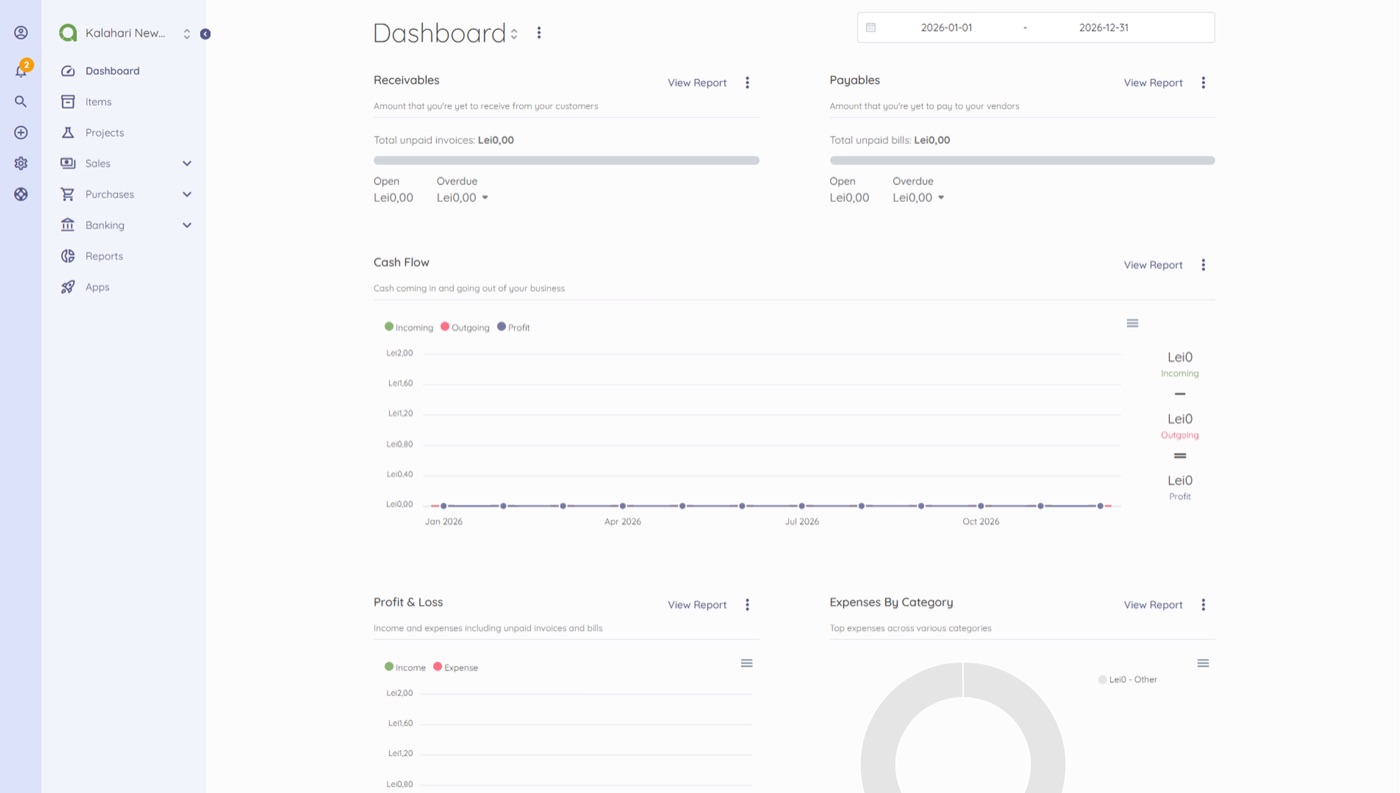Open notifications bell with badge 2
Image resolution: width=1400 pixels, height=793 pixels.
pyautogui.click(x=21, y=69)
